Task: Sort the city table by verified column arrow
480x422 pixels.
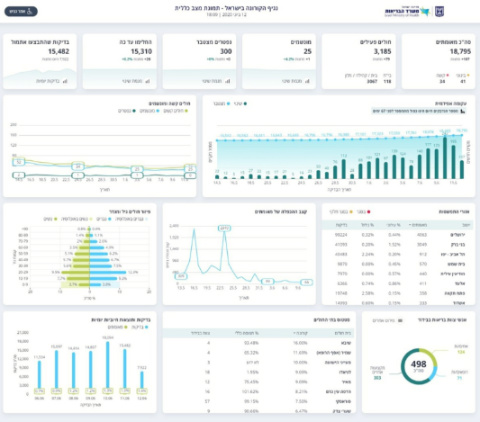Action: [410, 225]
